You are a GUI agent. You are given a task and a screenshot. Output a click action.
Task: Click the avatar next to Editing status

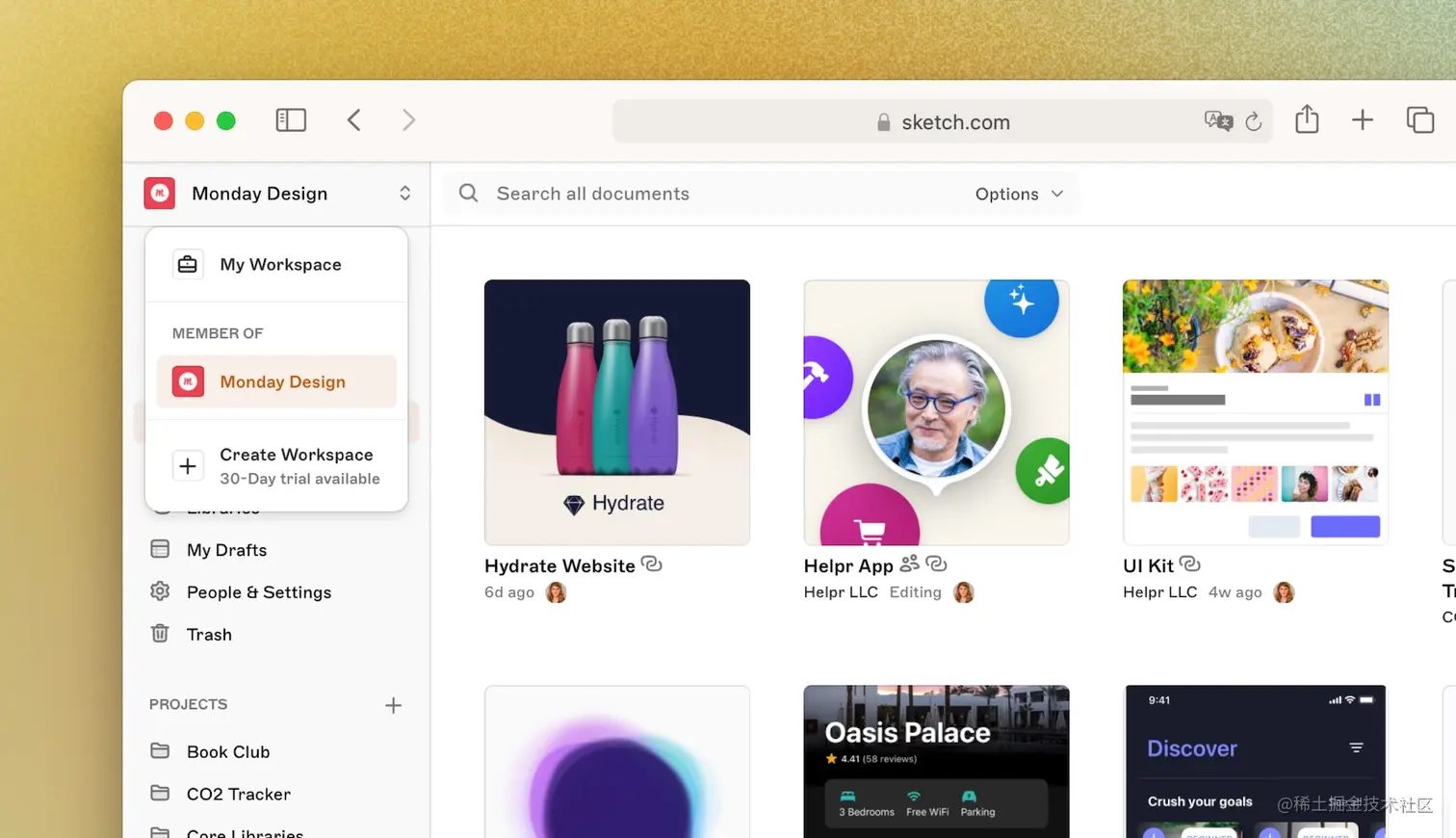point(964,592)
